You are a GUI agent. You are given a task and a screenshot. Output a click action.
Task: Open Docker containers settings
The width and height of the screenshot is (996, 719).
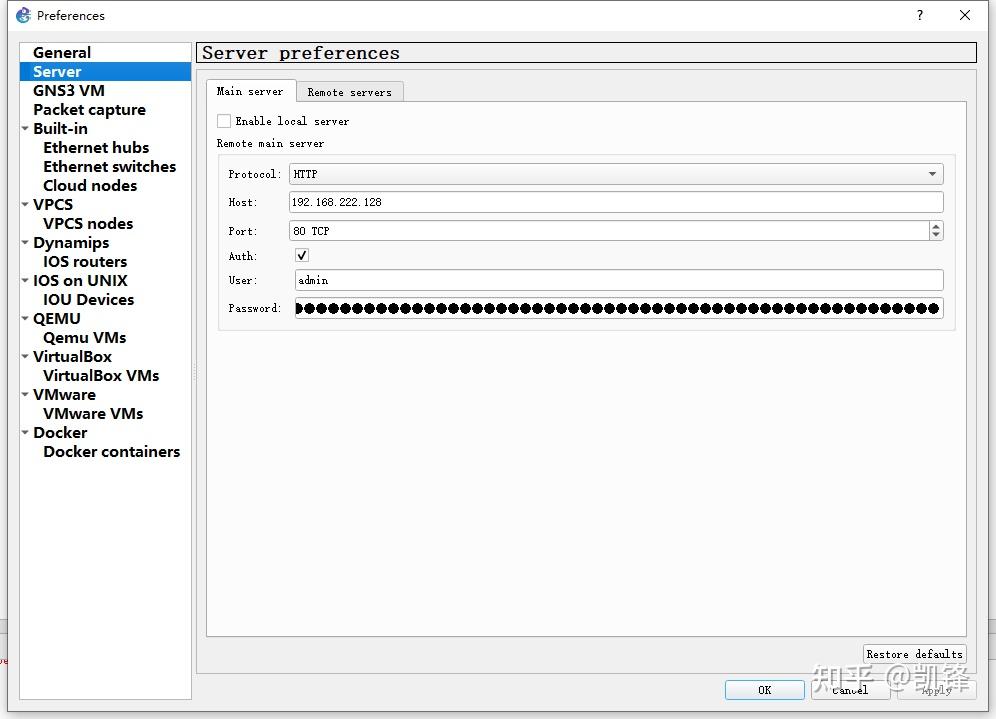point(111,452)
